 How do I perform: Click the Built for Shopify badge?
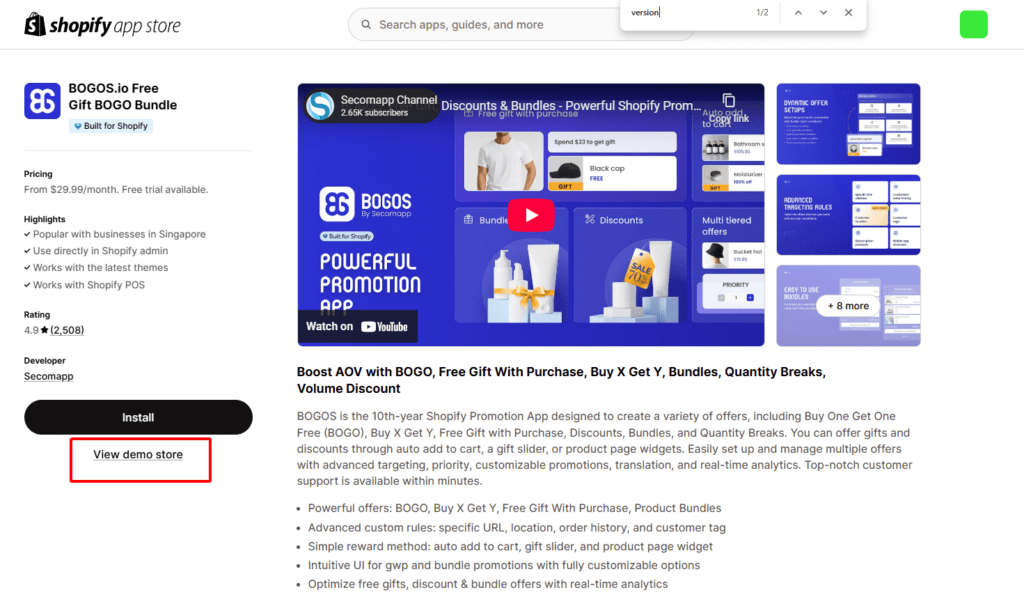pyautogui.click(x=111, y=126)
